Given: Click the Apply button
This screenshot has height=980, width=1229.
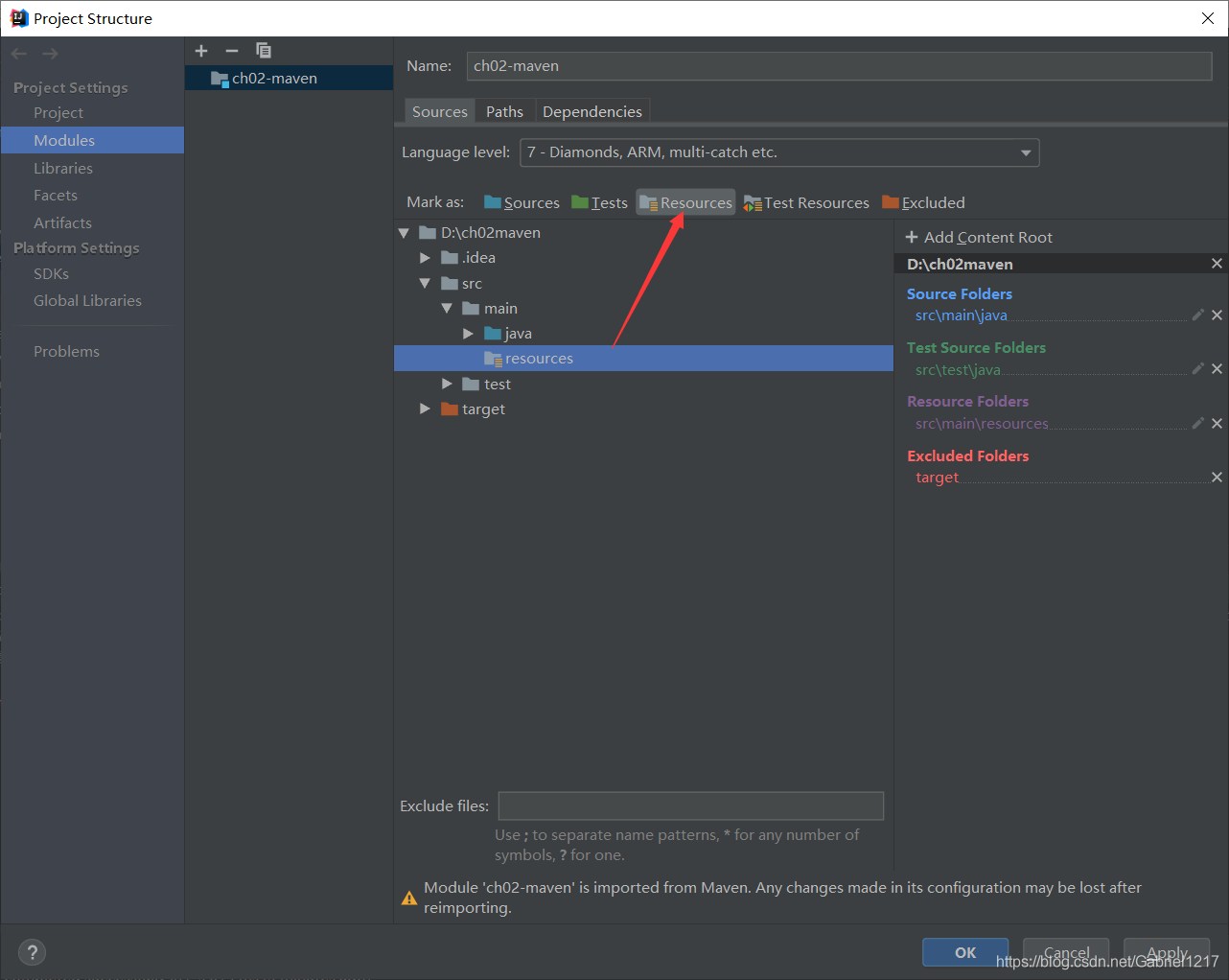Looking at the screenshot, I should 1167,952.
